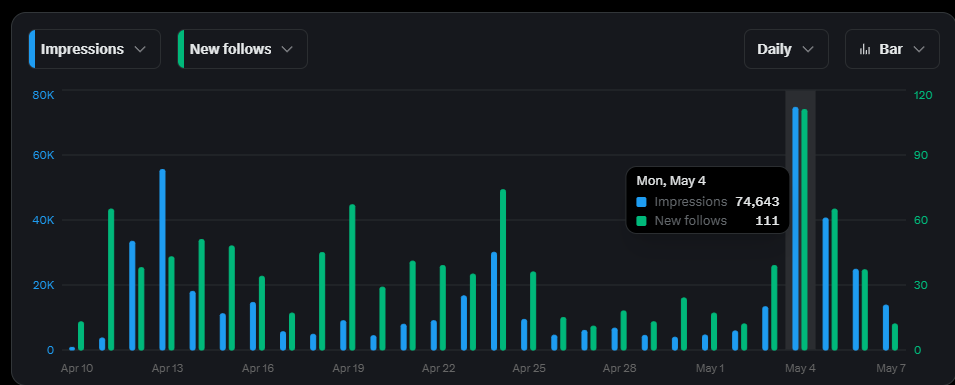Click the 'May 4' axis label
The image size is (955, 385).
tap(800, 369)
